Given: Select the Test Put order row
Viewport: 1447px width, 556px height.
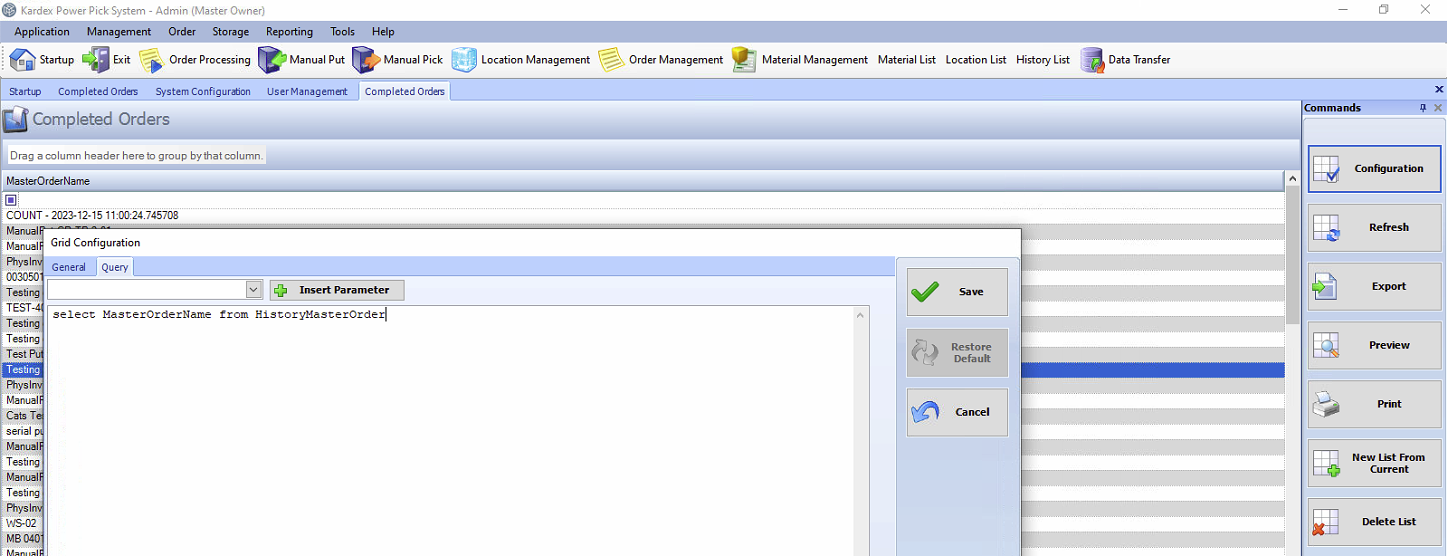Looking at the screenshot, I should pos(22,354).
